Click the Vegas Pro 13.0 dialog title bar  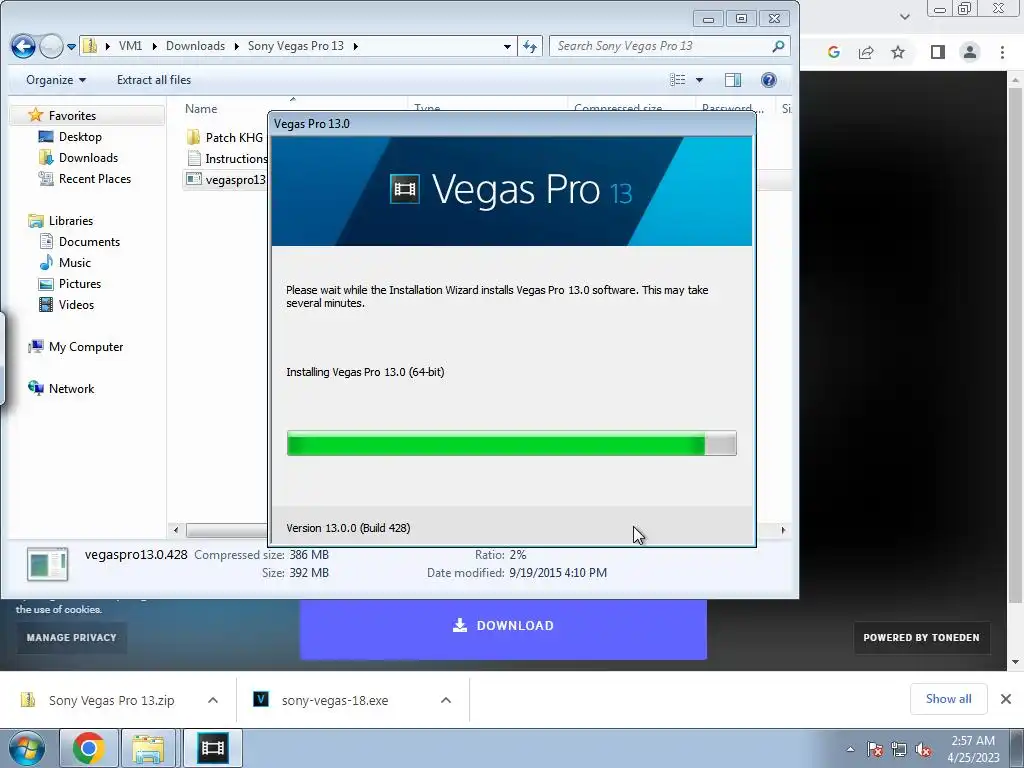pyautogui.click(x=511, y=123)
